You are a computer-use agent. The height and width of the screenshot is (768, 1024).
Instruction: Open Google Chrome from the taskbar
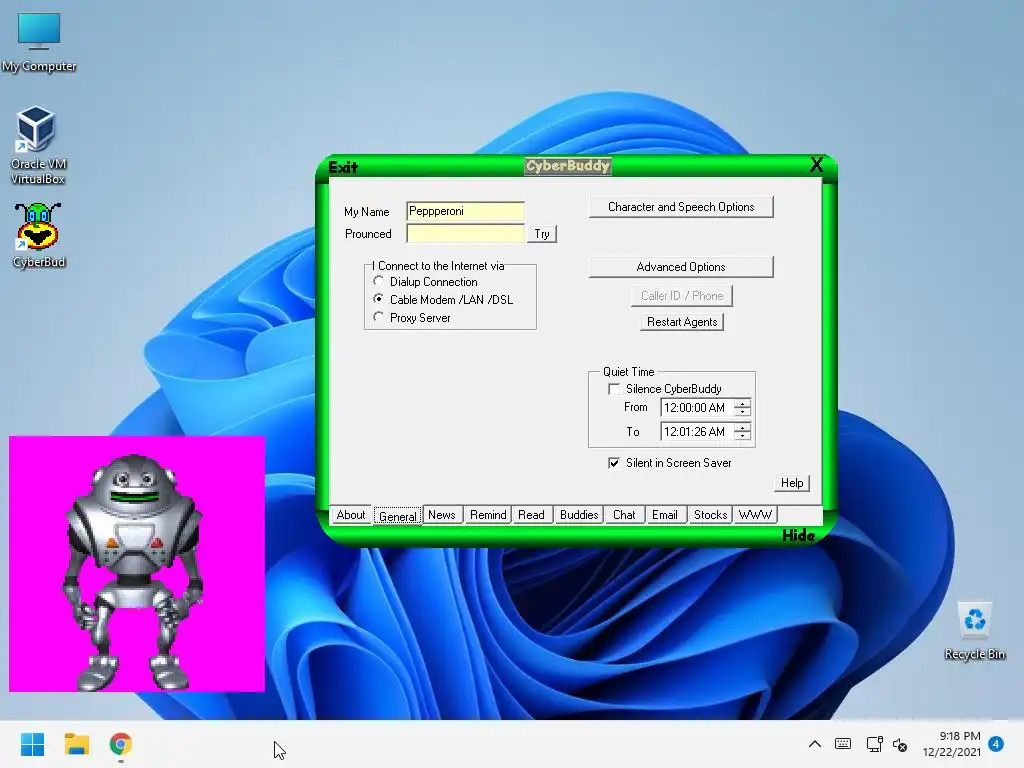pyautogui.click(x=121, y=744)
